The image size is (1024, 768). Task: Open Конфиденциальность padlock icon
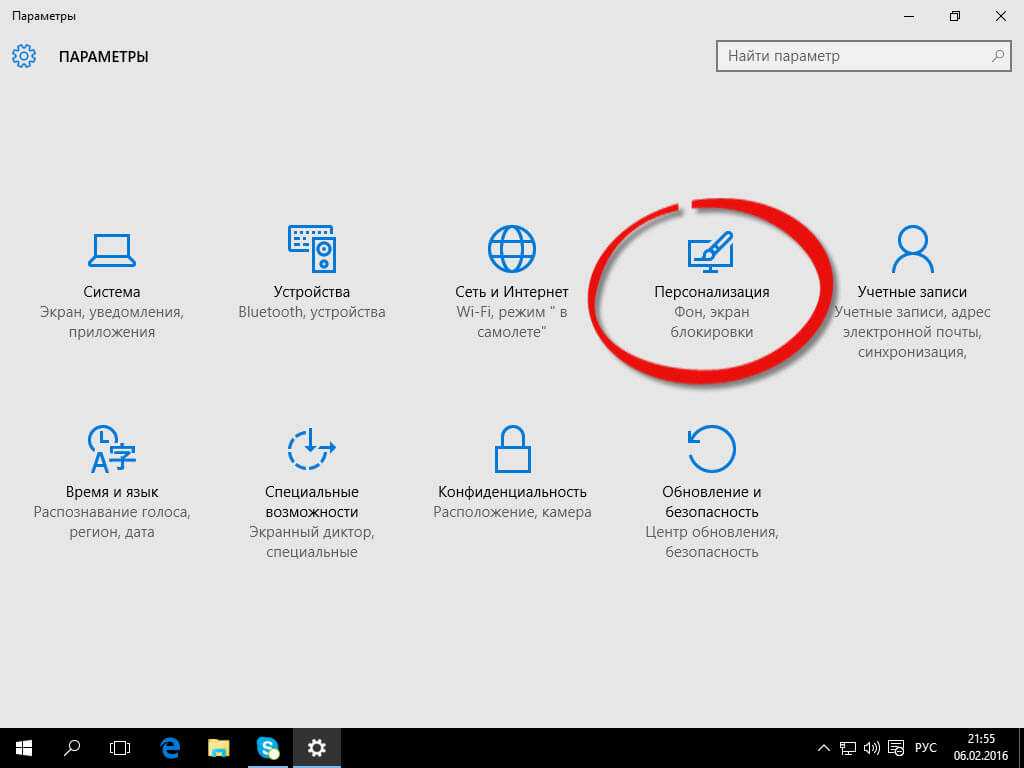pos(511,448)
